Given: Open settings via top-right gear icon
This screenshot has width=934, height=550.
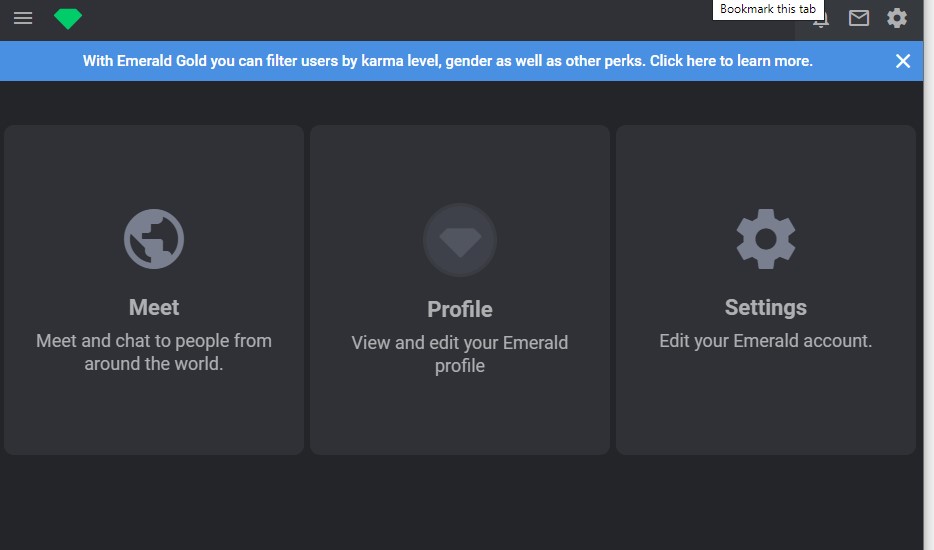Looking at the screenshot, I should [896, 18].
